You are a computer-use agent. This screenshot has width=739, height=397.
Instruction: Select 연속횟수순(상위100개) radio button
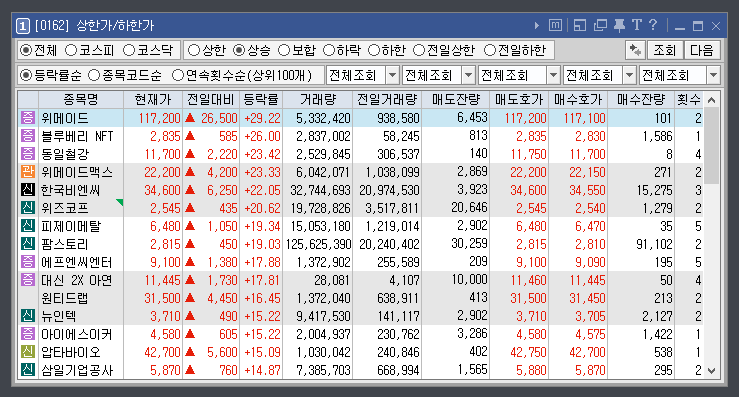[178, 75]
